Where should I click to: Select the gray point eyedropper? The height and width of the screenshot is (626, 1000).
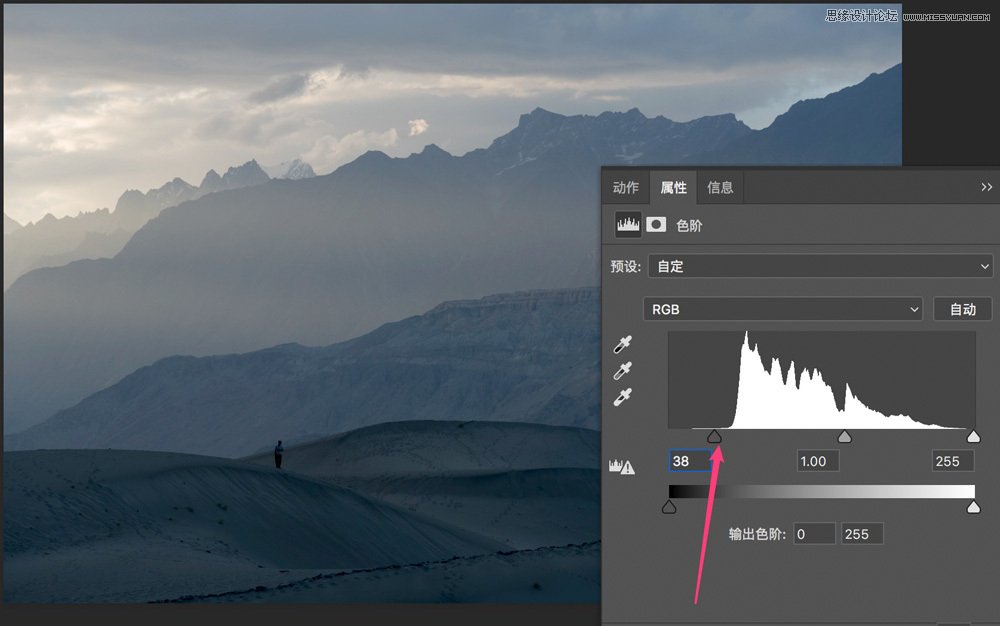point(623,373)
